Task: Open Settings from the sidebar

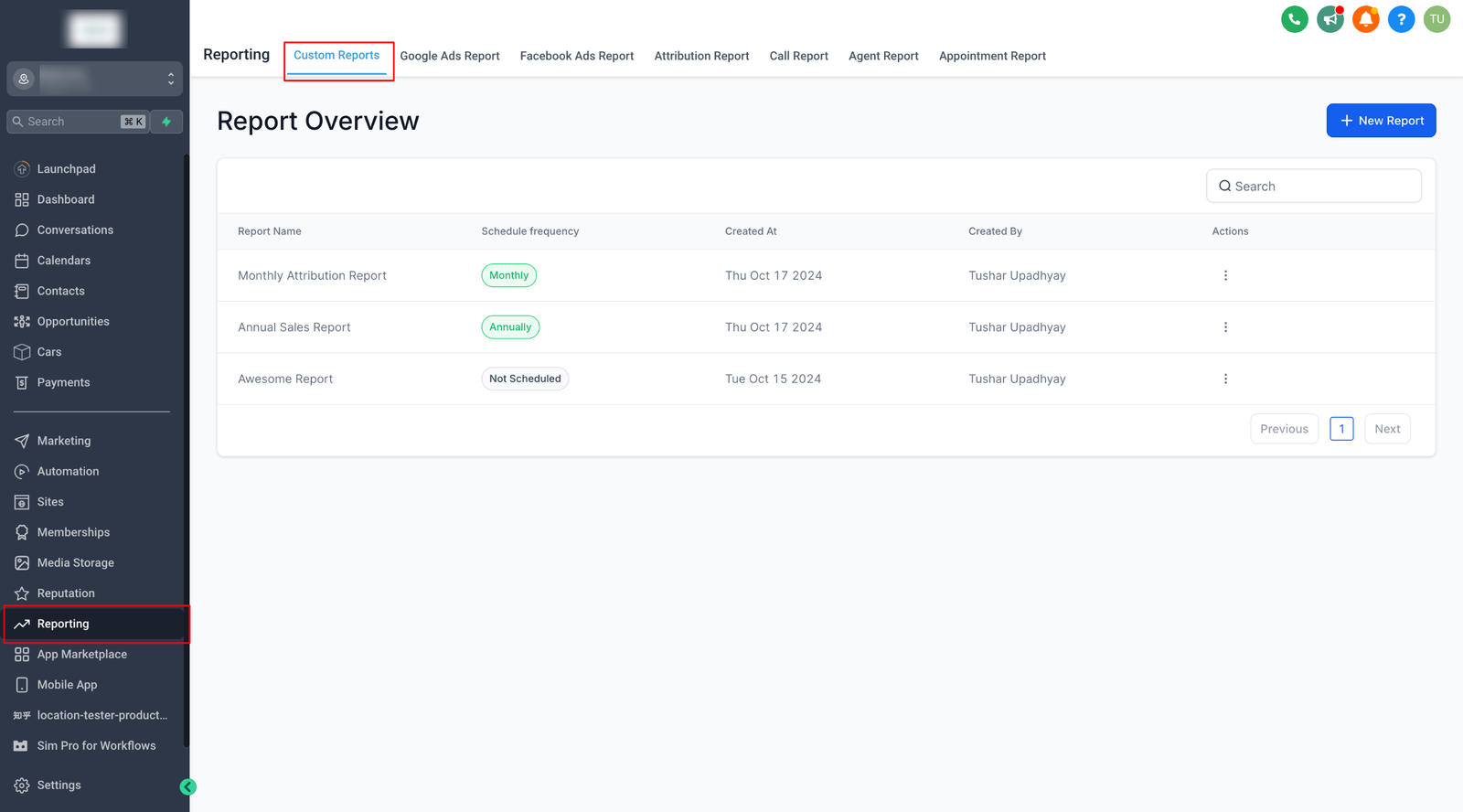Action: click(x=59, y=785)
